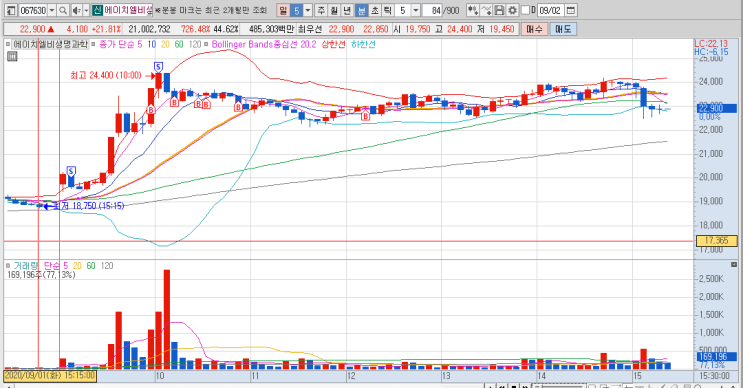Click the 하한선 lower band legend
Screen dimensions: 743x388
pyautogui.click(x=363, y=44)
